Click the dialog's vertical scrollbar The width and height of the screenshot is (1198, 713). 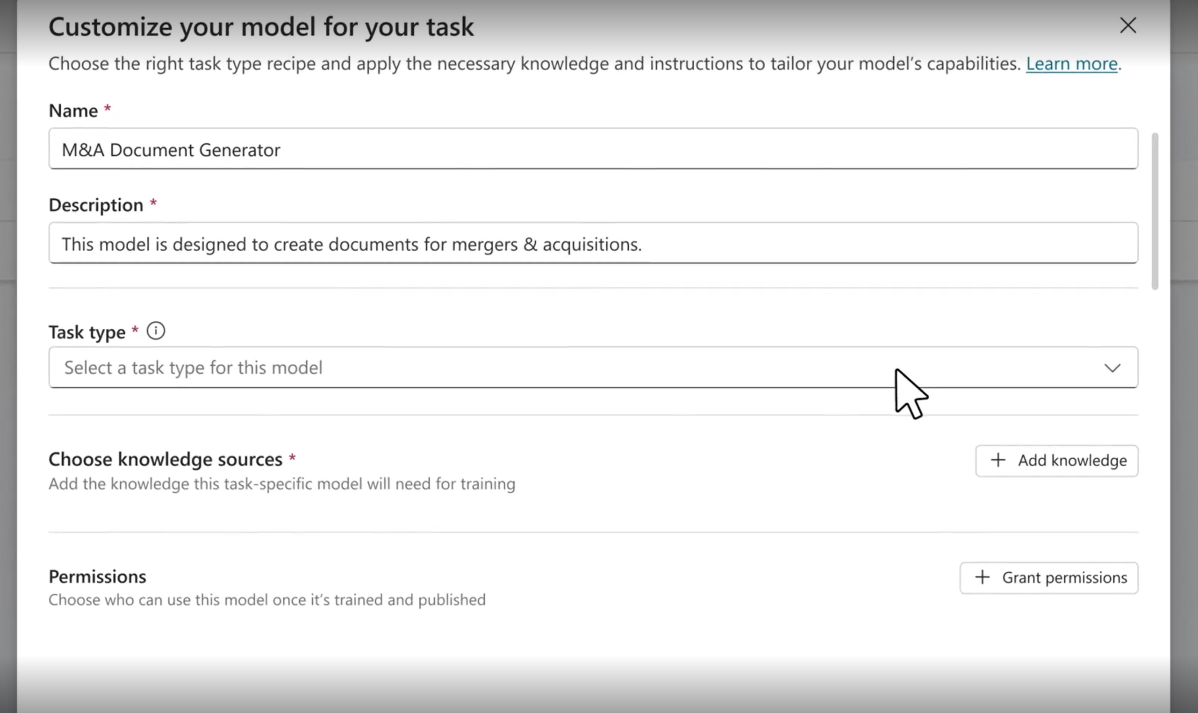(x=1156, y=210)
